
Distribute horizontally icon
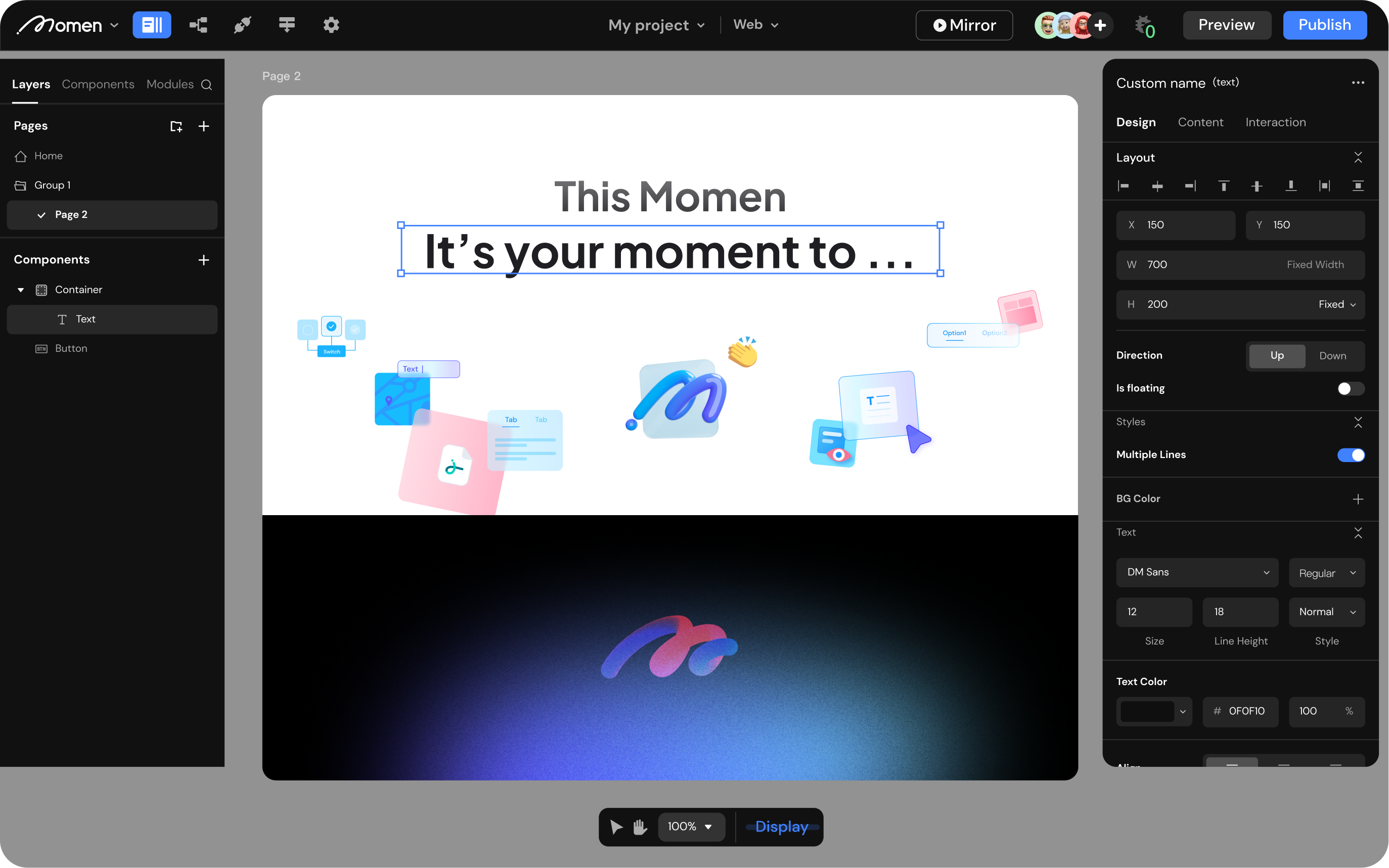pyautogui.click(x=1324, y=186)
